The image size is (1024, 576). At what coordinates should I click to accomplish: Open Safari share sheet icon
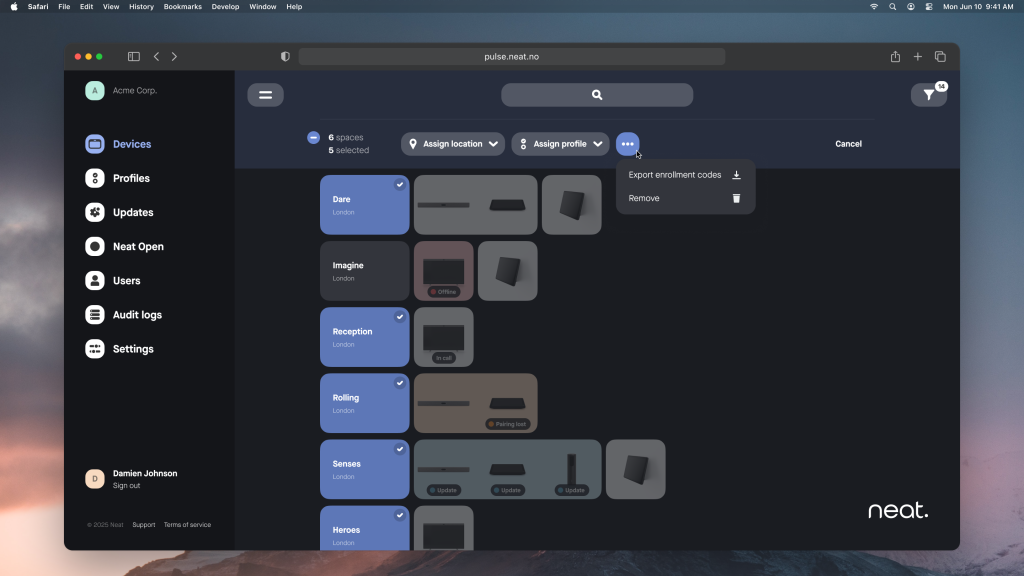(x=895, y=57)
